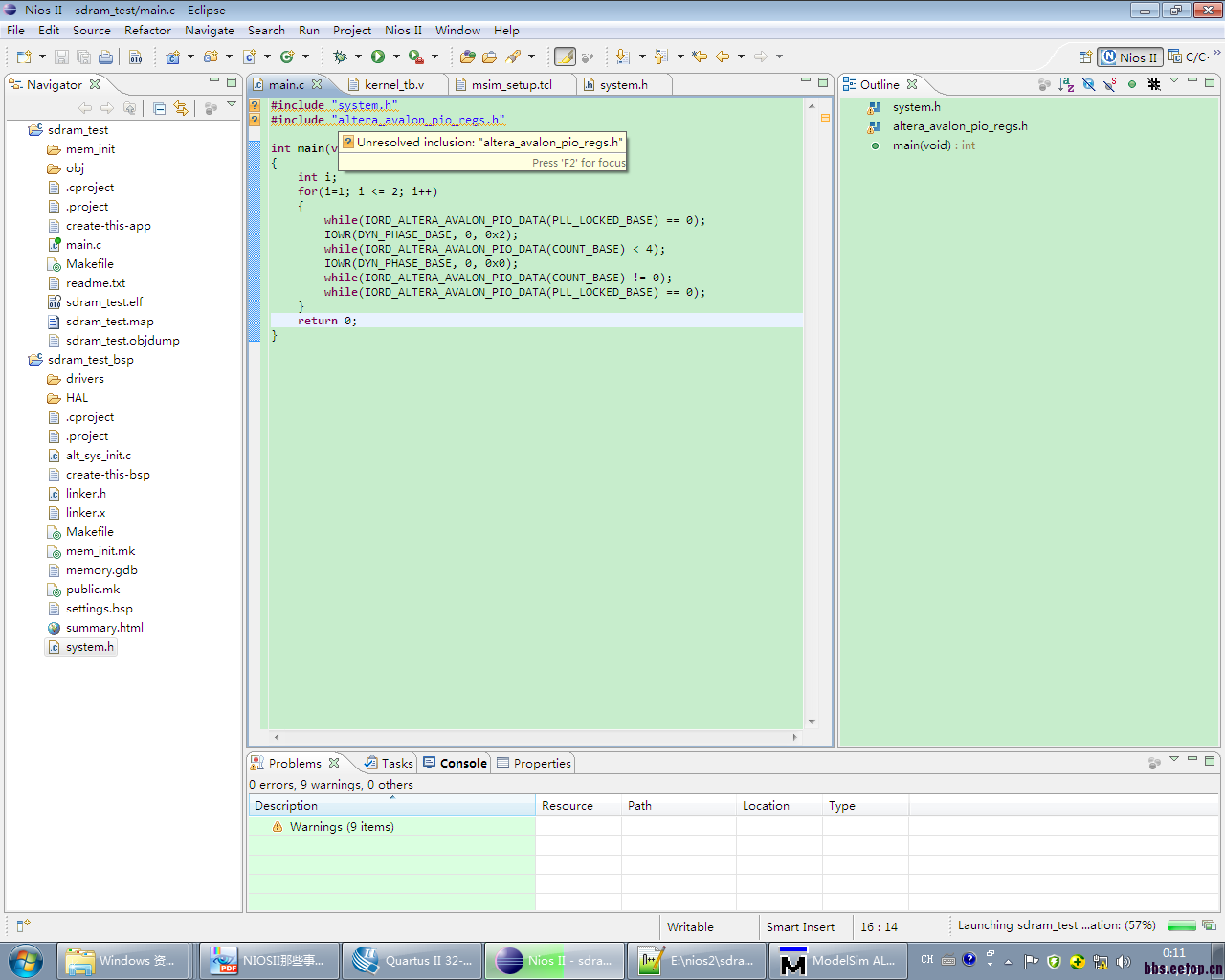Screen dimensions: 1225x980
Task: Toggle Link with Editor in Navigator
Action: pos(181,109)
